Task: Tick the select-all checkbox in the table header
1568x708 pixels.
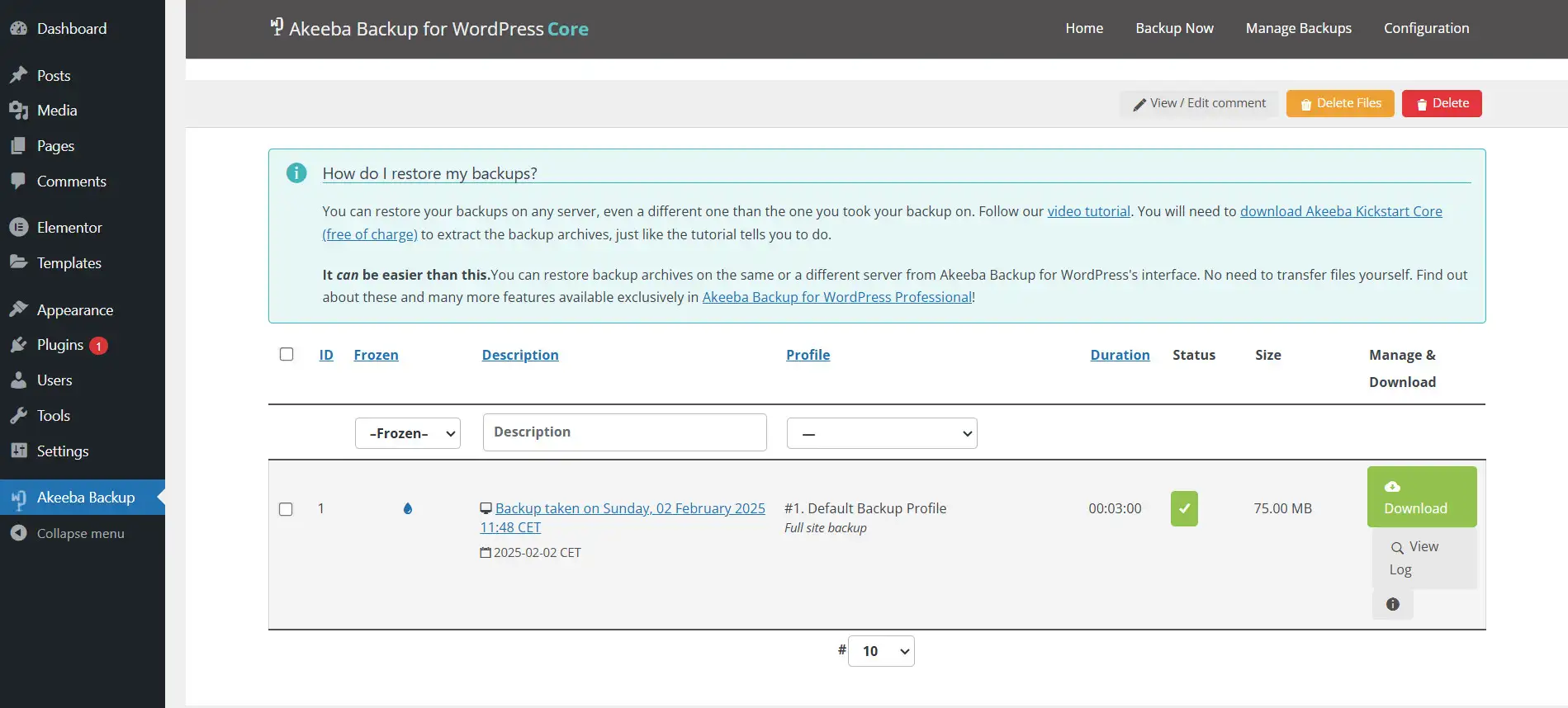Action: (x=287, y=354)
